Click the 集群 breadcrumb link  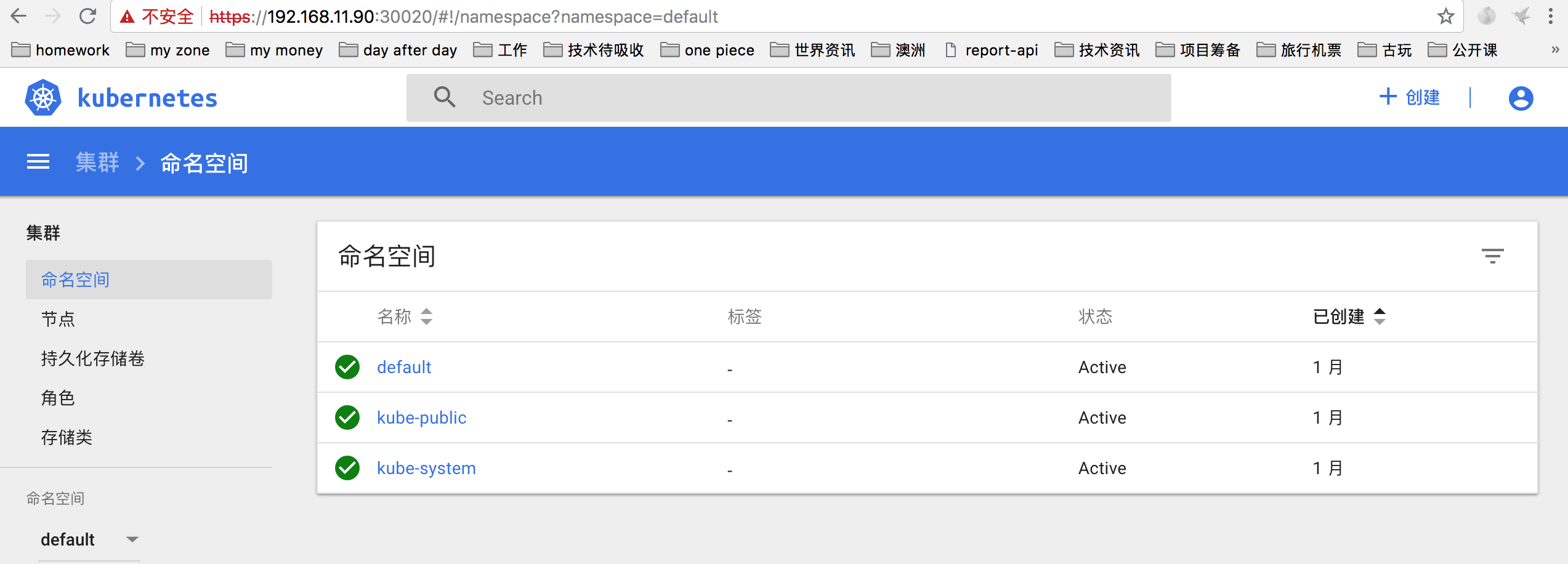[97, 163]
